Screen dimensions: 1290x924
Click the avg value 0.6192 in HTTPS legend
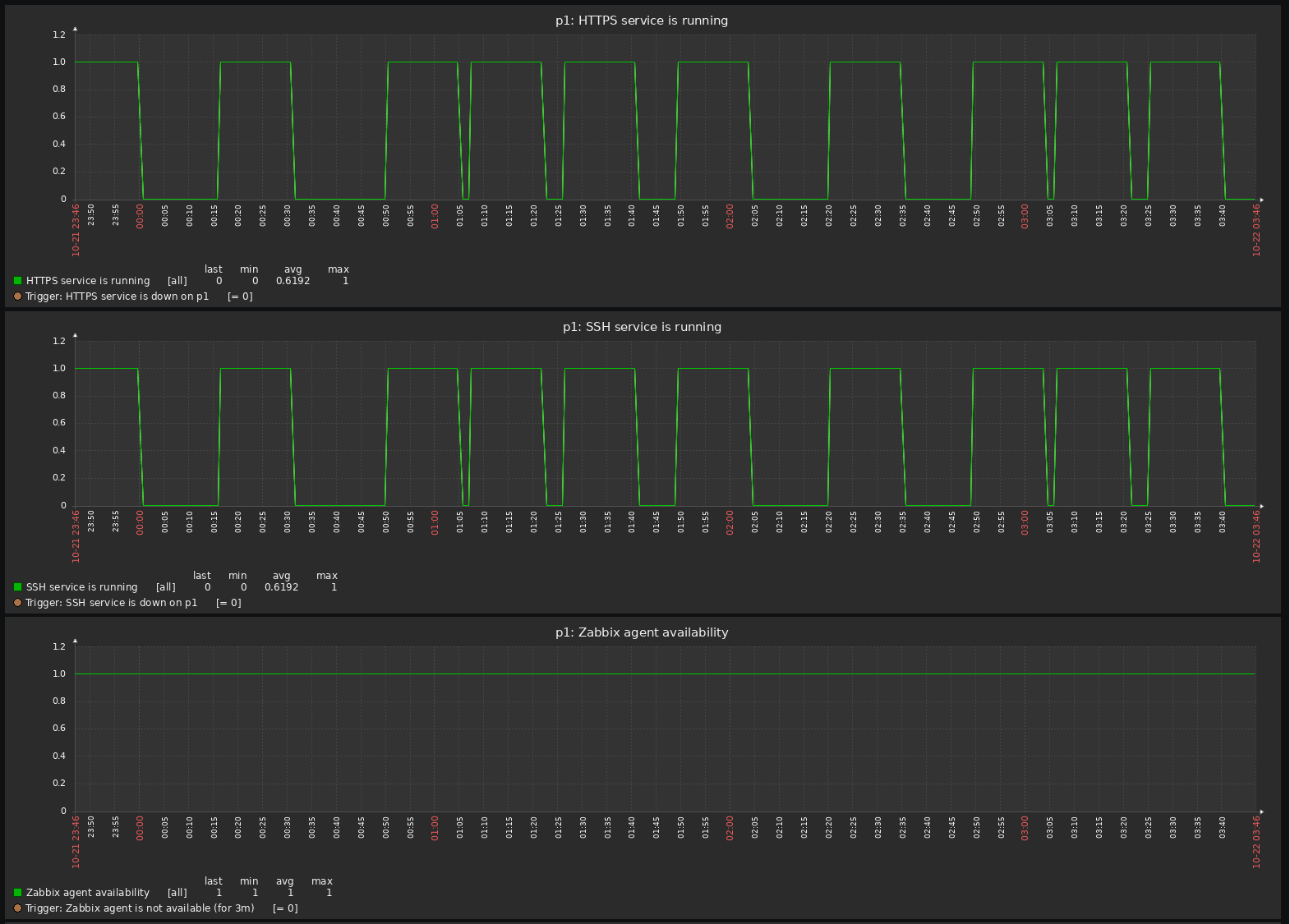click(x=293, y=281)
